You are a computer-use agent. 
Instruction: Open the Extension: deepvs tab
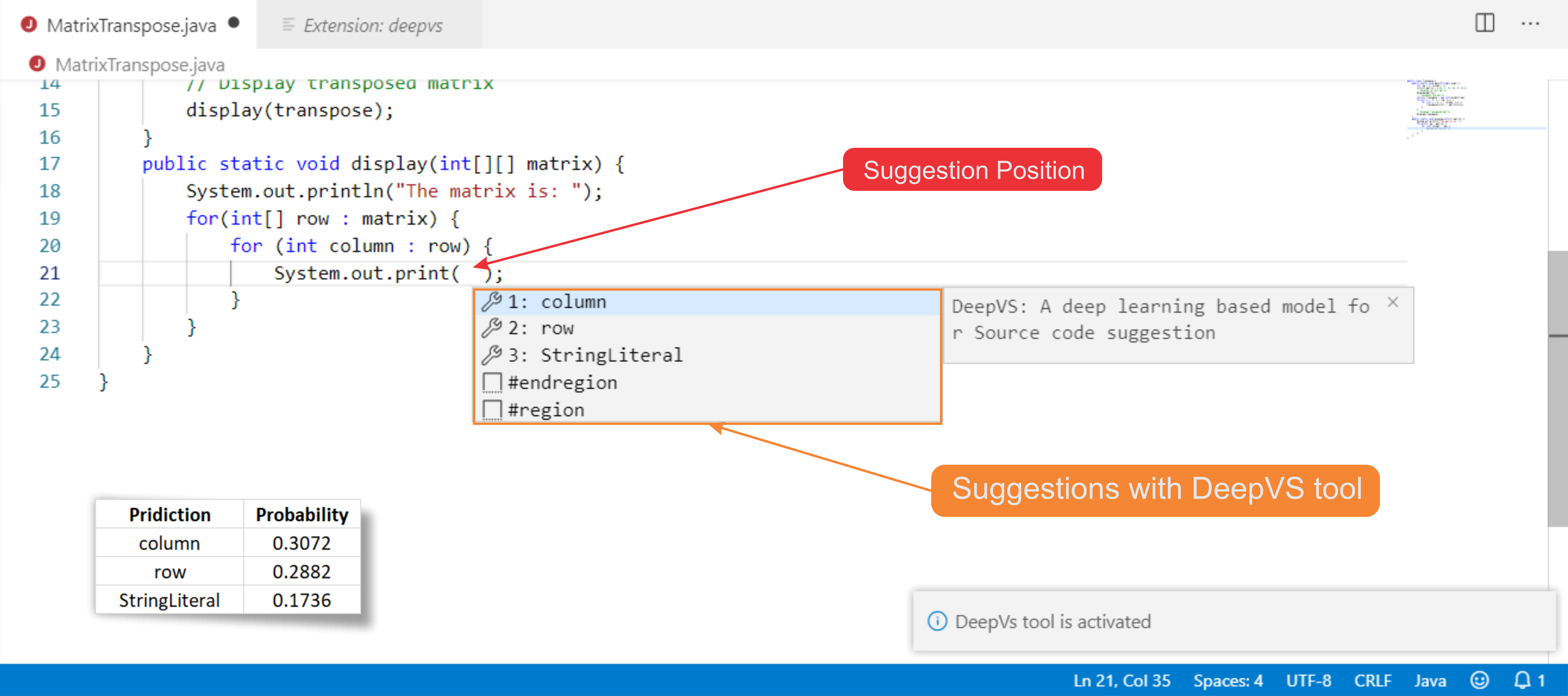coord(369,25)
